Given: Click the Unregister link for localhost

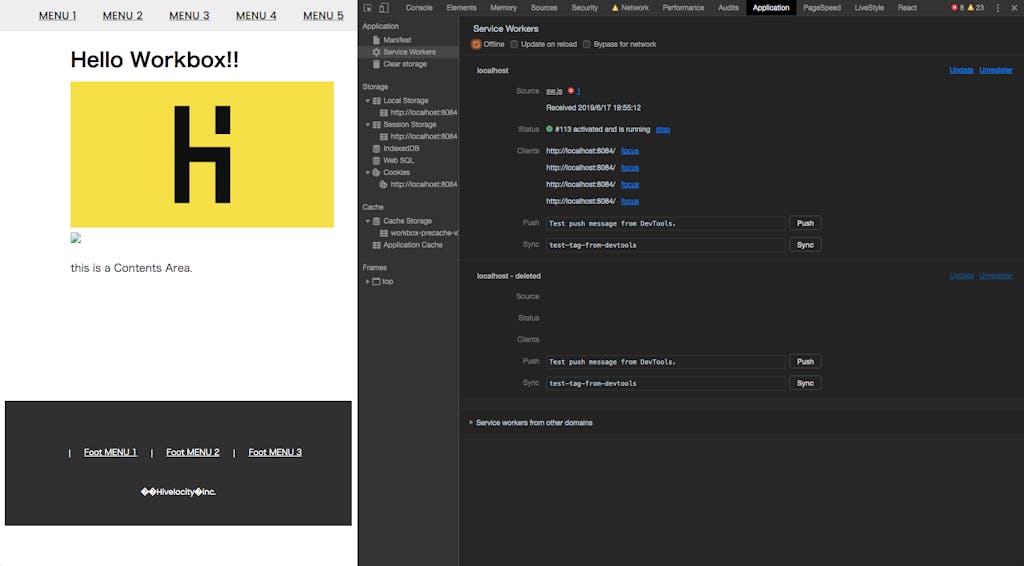Looking at the screenshot, I should click(x=996, y=70).
